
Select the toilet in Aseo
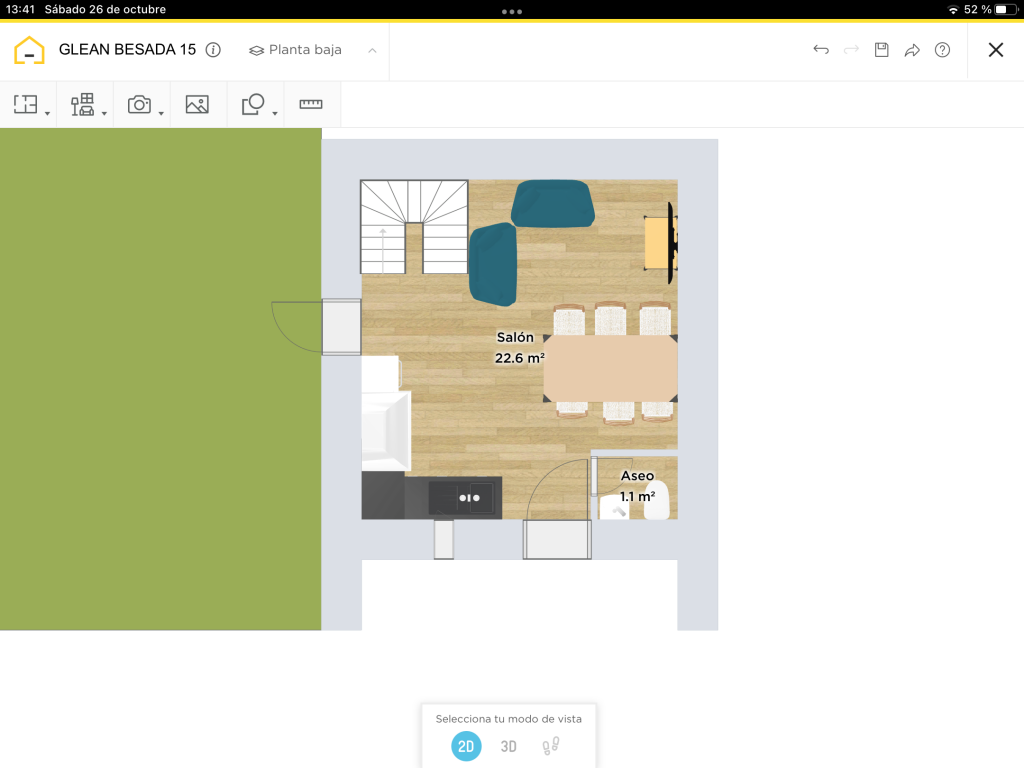[x=656, y=500]
